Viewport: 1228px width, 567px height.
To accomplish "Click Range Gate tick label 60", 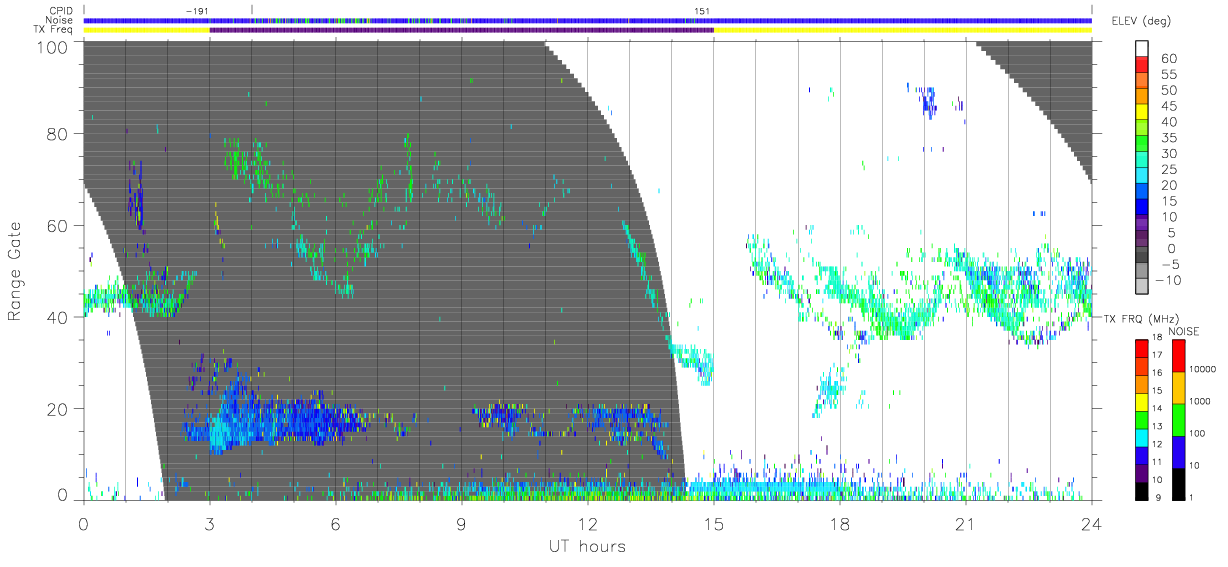I will click(x=58, y=225).
